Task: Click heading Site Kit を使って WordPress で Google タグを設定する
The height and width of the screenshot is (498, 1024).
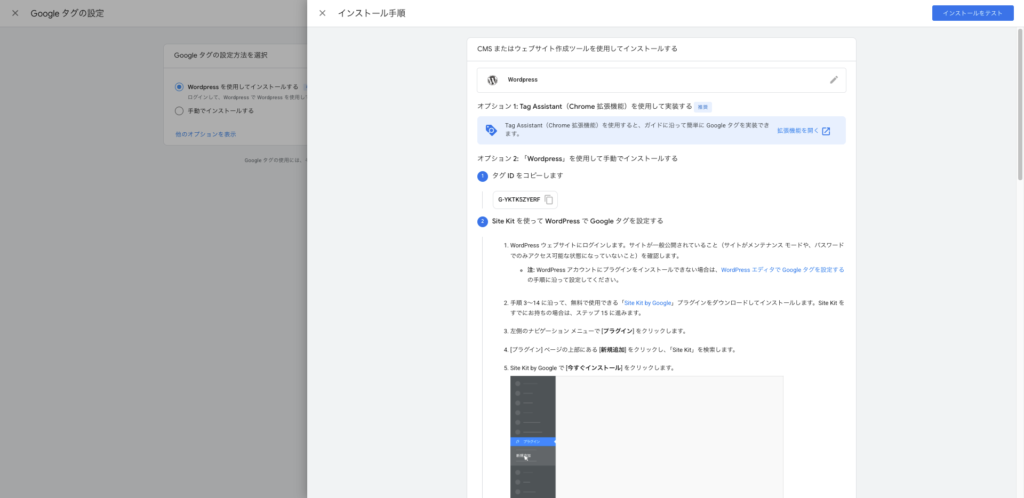Action: tap(577, 221)
